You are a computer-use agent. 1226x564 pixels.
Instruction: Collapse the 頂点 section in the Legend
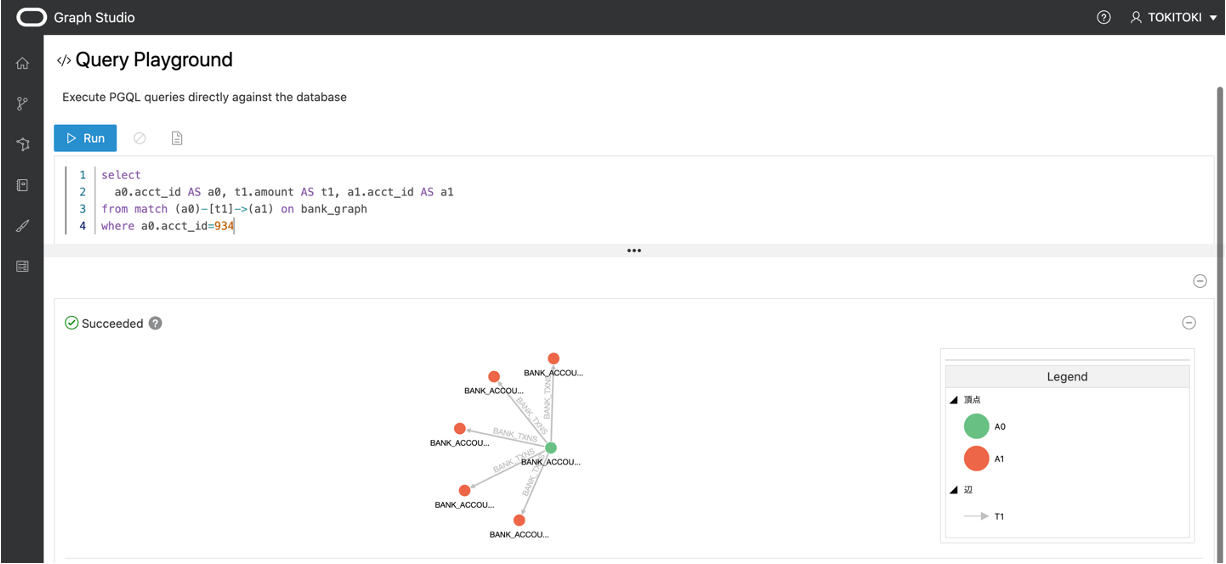point(954,400)
